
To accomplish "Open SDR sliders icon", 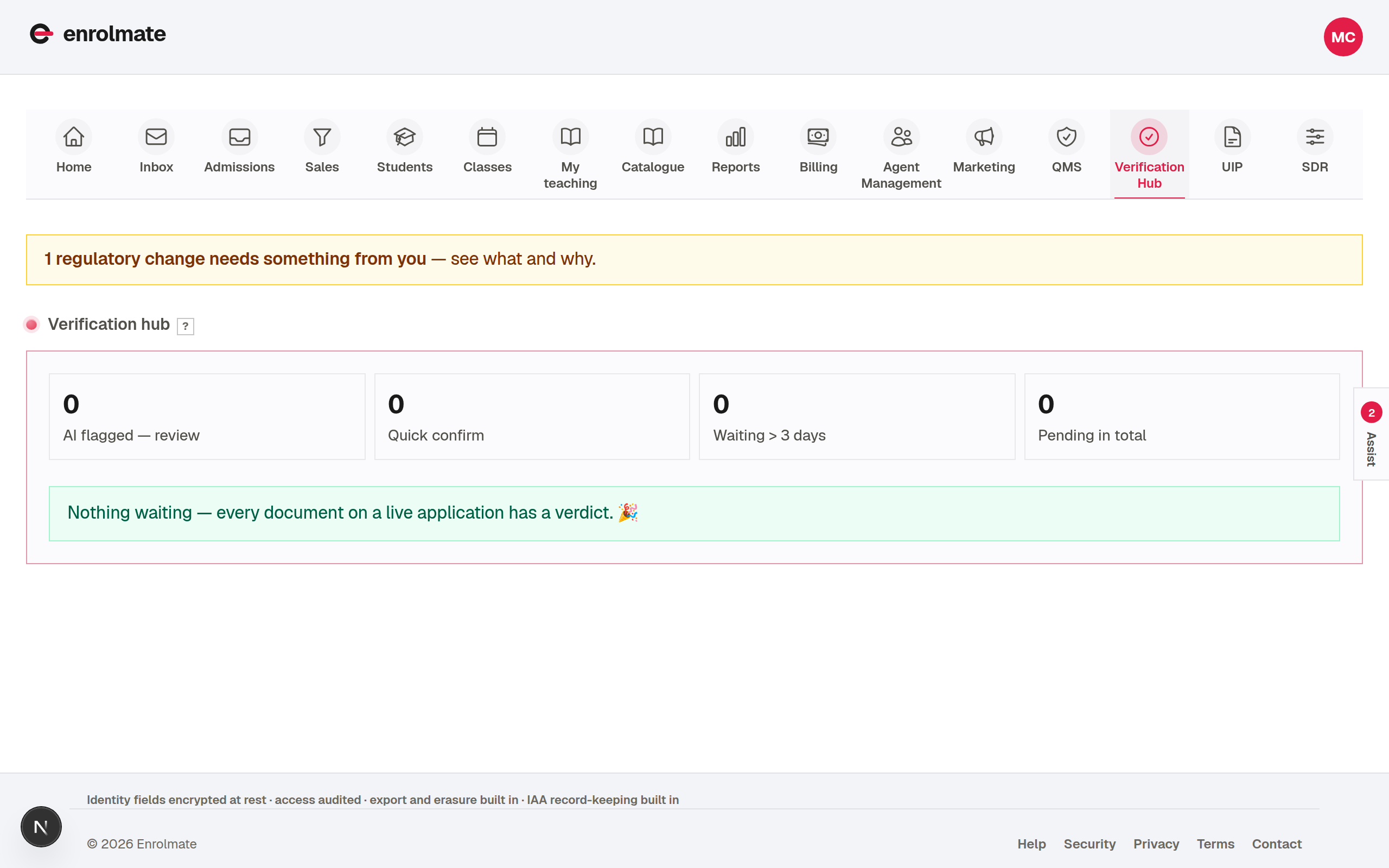I will (1315, 137).
